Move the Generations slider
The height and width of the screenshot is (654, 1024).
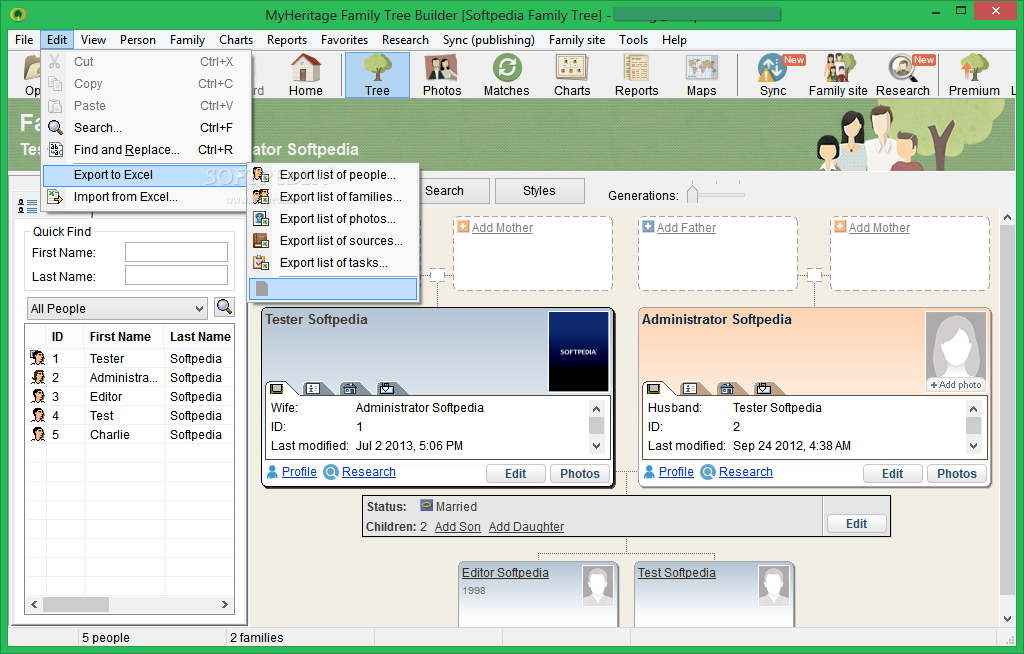pos(693,194)
